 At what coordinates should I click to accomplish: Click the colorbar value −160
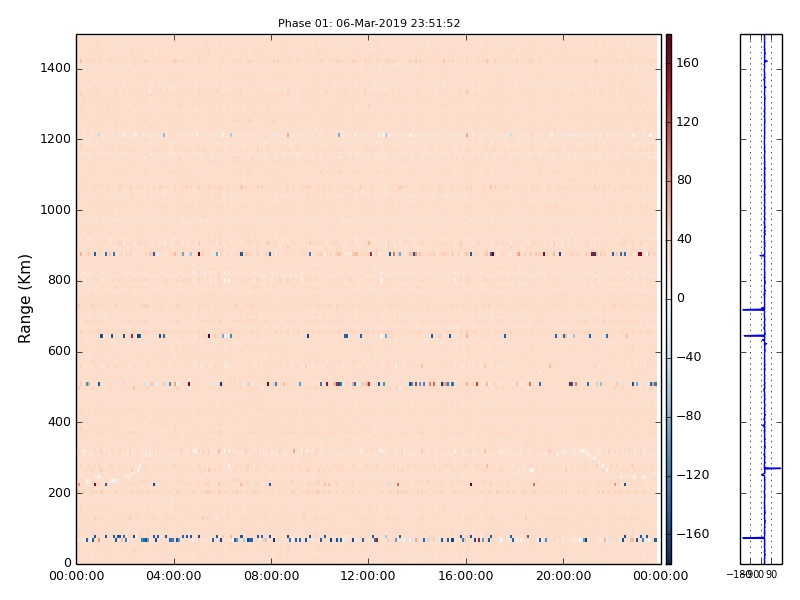[x=693, y=534]
